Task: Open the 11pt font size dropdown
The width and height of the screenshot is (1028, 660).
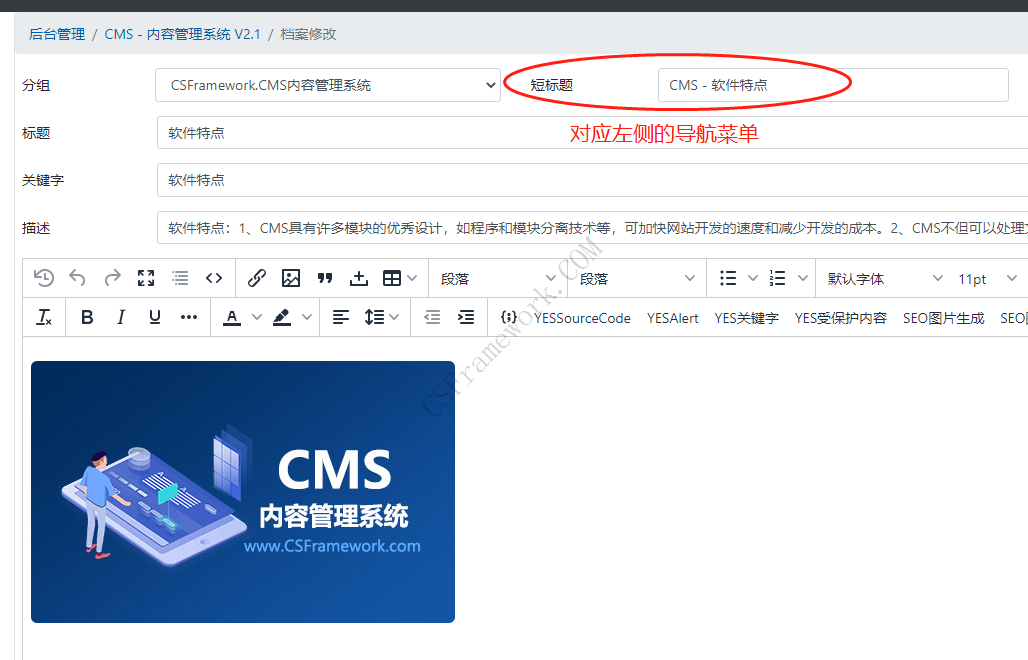Action: tap(987, 279)
